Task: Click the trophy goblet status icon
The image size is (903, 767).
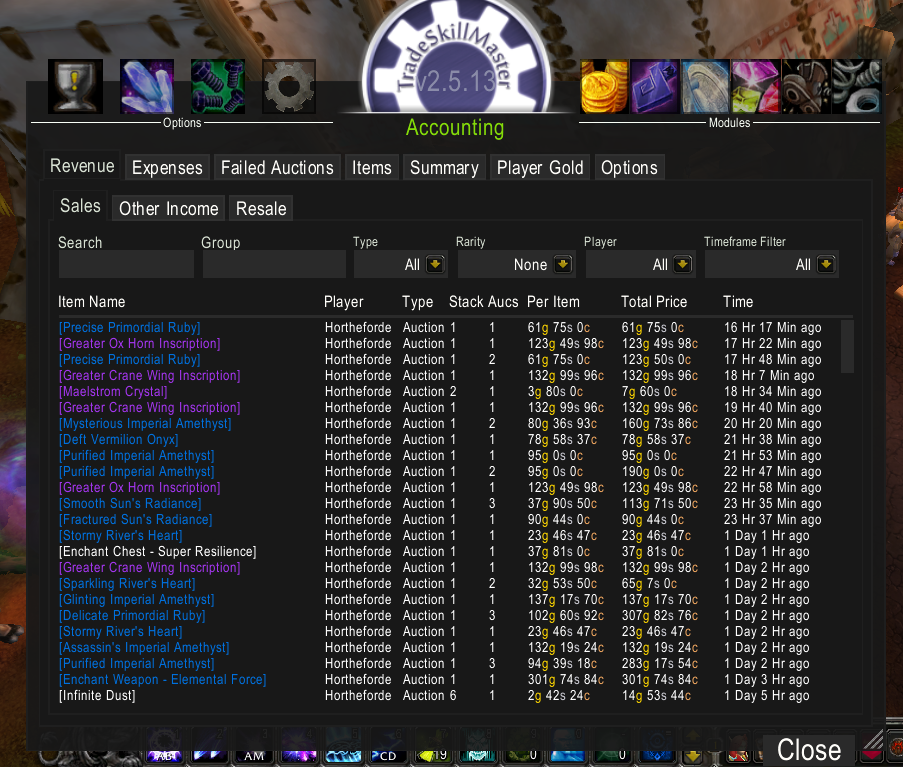Action: tap(75, 86)
